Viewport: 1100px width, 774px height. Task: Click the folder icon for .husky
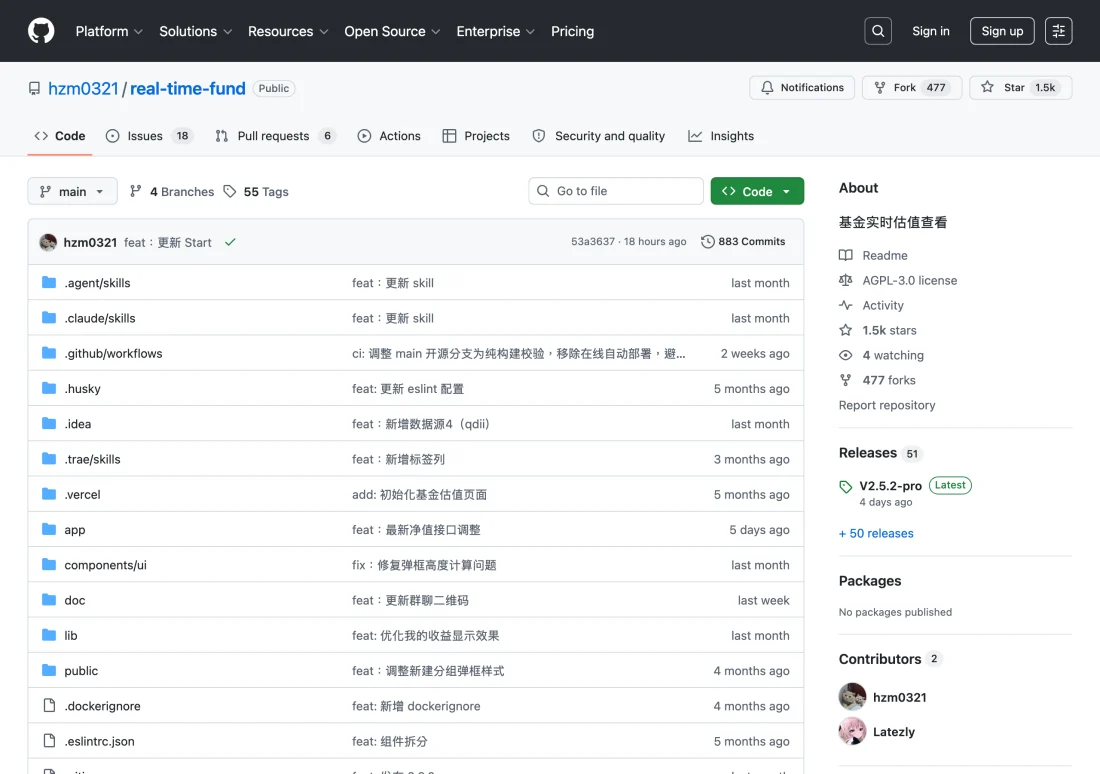[48, 388]
